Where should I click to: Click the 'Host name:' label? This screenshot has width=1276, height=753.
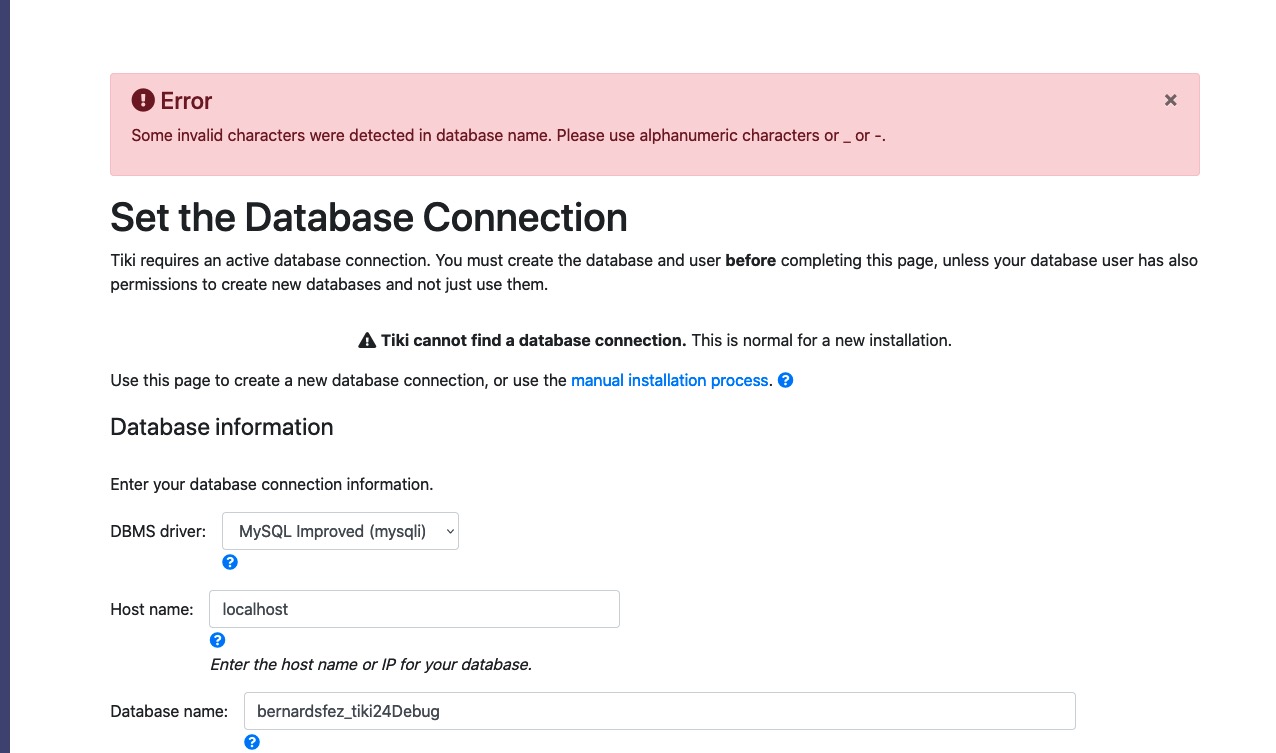click(152, 609)
